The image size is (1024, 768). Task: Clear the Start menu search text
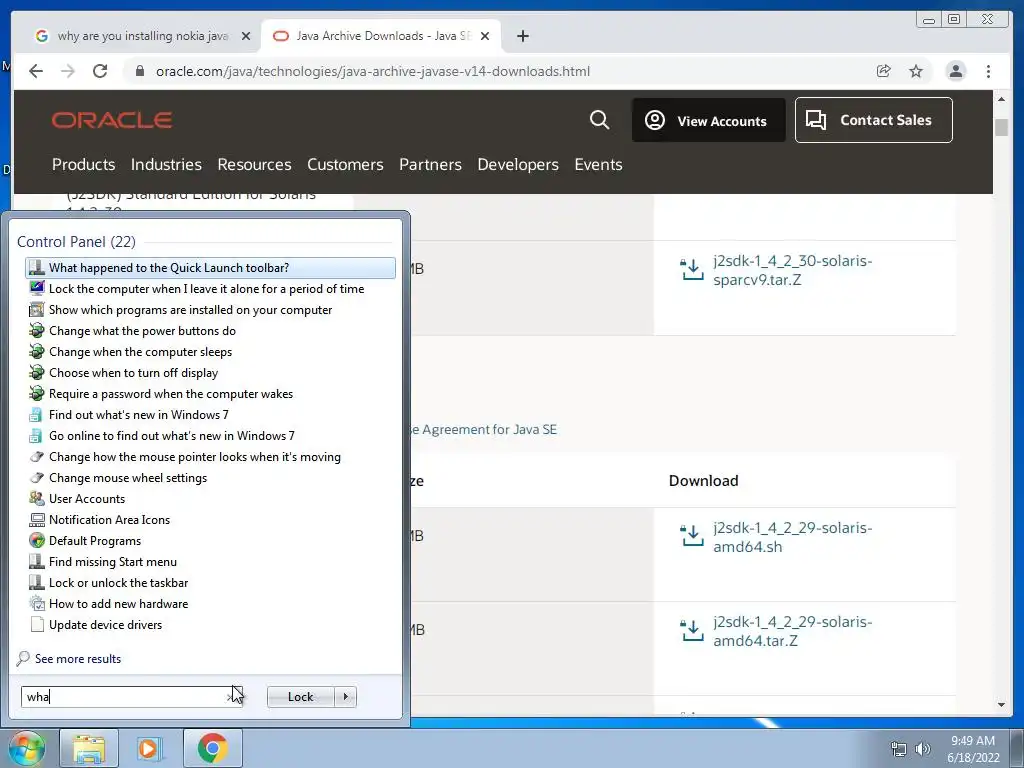point(232,697)
